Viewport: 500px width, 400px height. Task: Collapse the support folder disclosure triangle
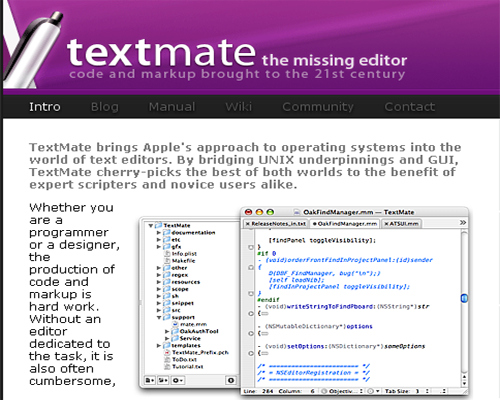pos(159,317)
